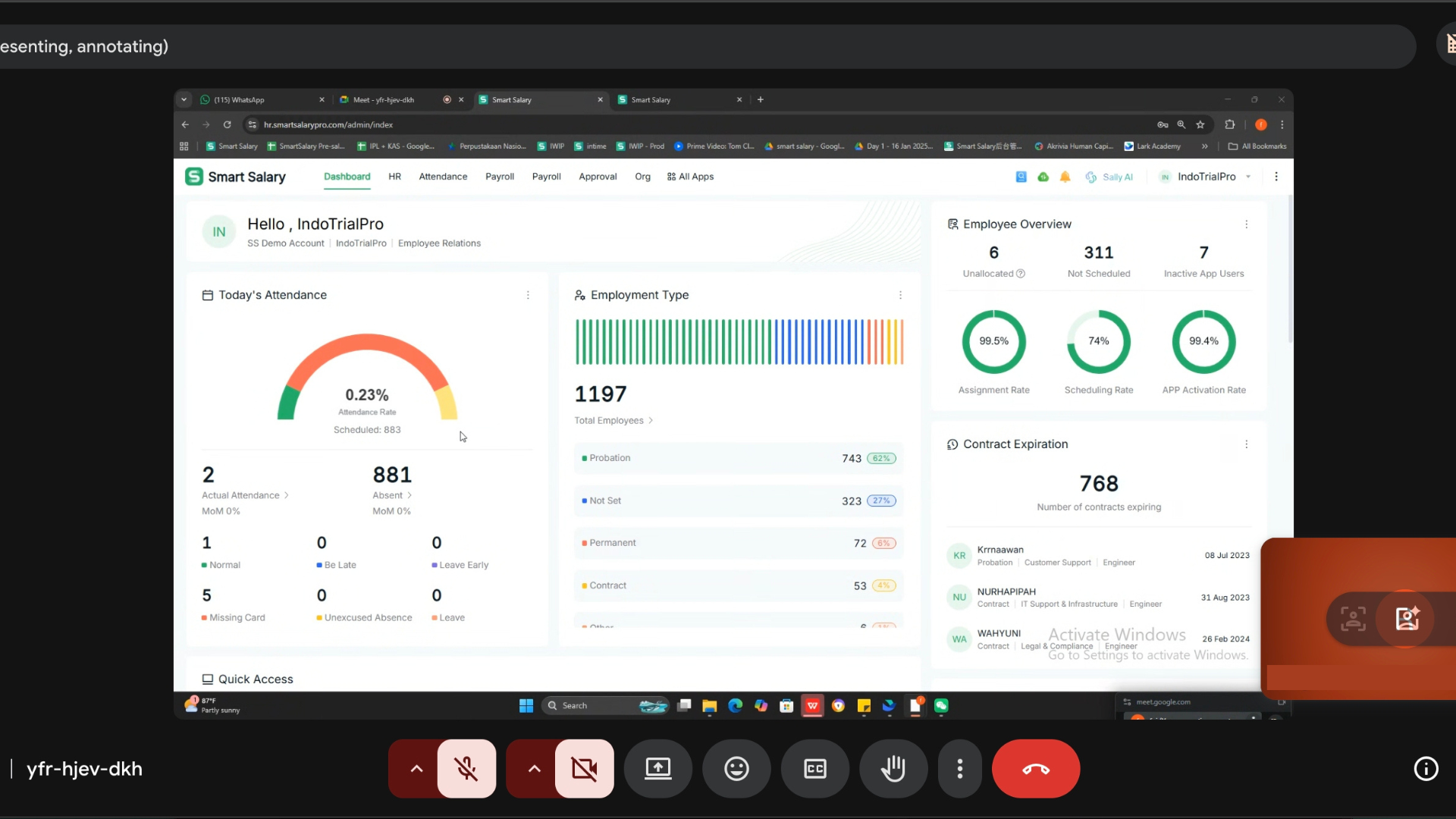The width and height of the screenshot is (1456, 819).
Task: Click the face framing icon on self-view
Action: 1353,619
